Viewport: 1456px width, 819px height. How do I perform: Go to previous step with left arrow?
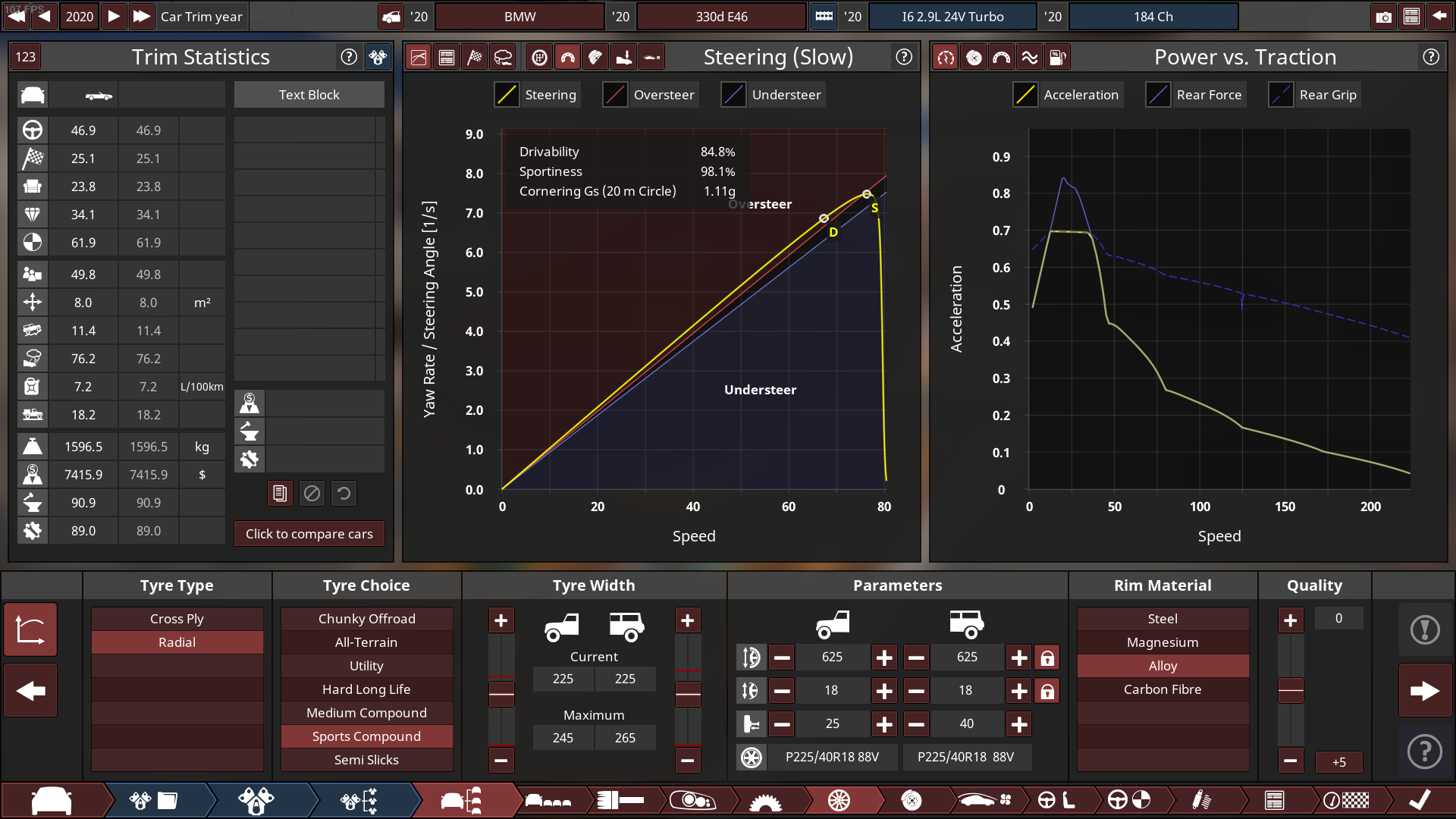pyautogui.click(x=30, y=691)
